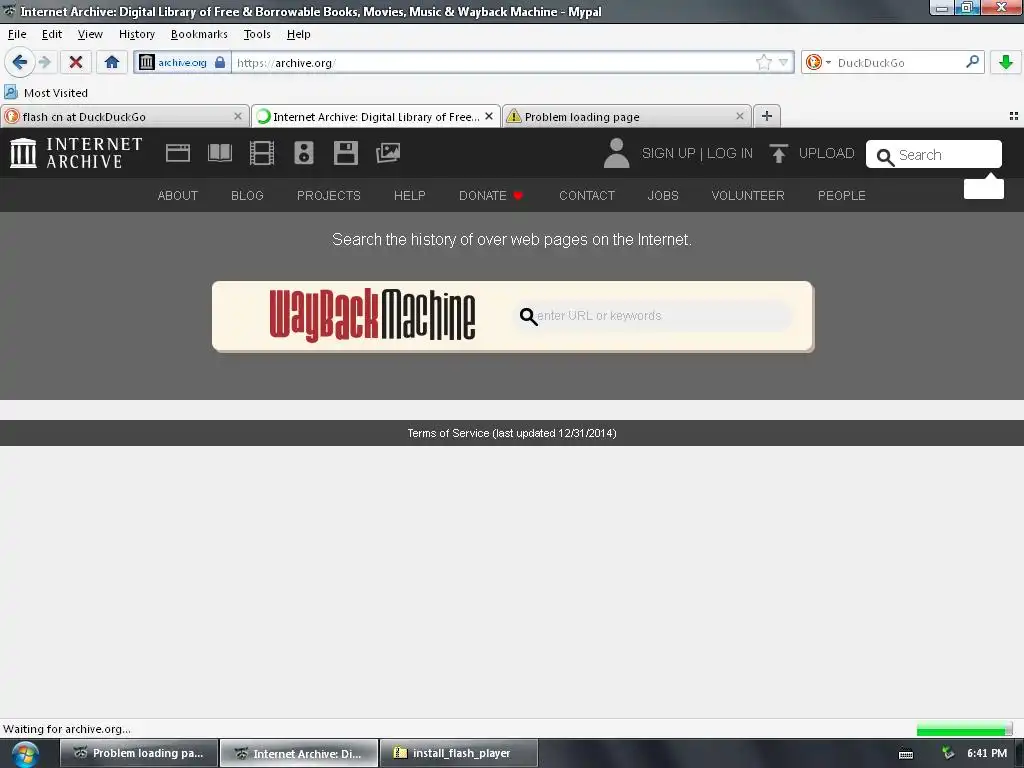
Task: Go back with the back arrow button
Action: tap(20, 63)
